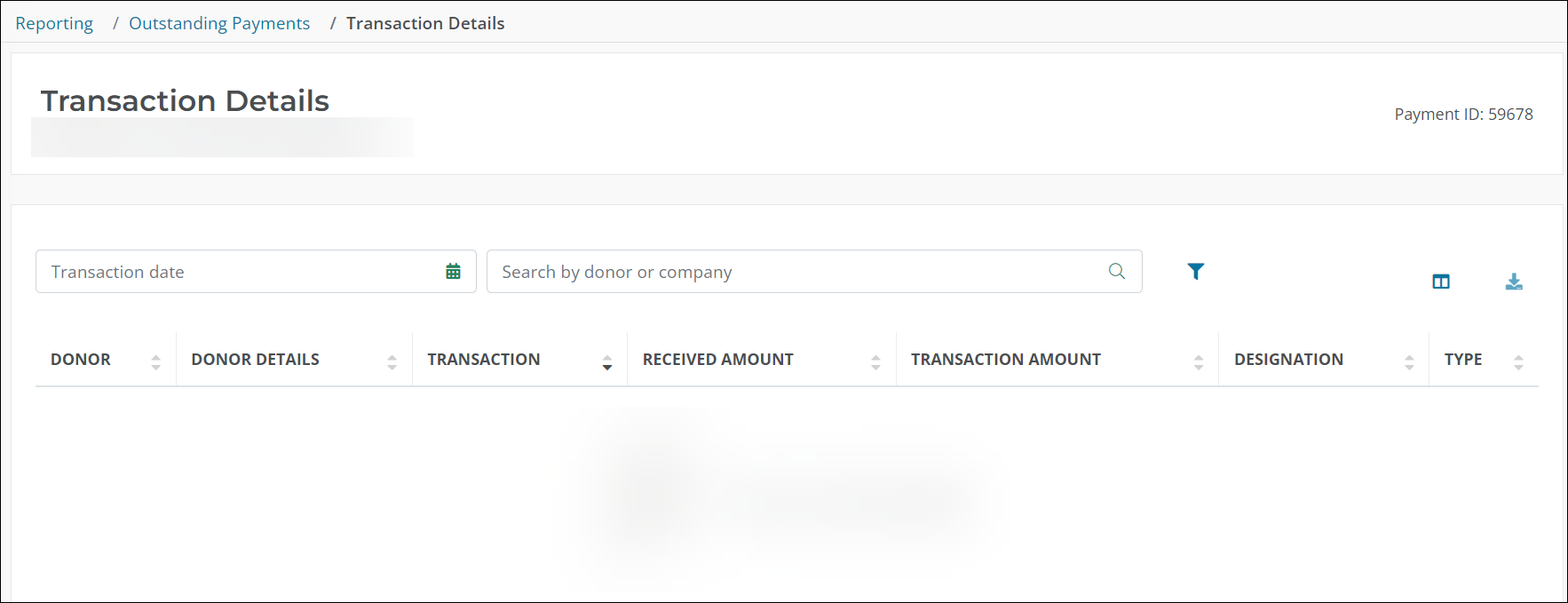This screenshot has height=603, width=1568.
Task: Open the filter funnel icon
Action: tap(1196, 272)
